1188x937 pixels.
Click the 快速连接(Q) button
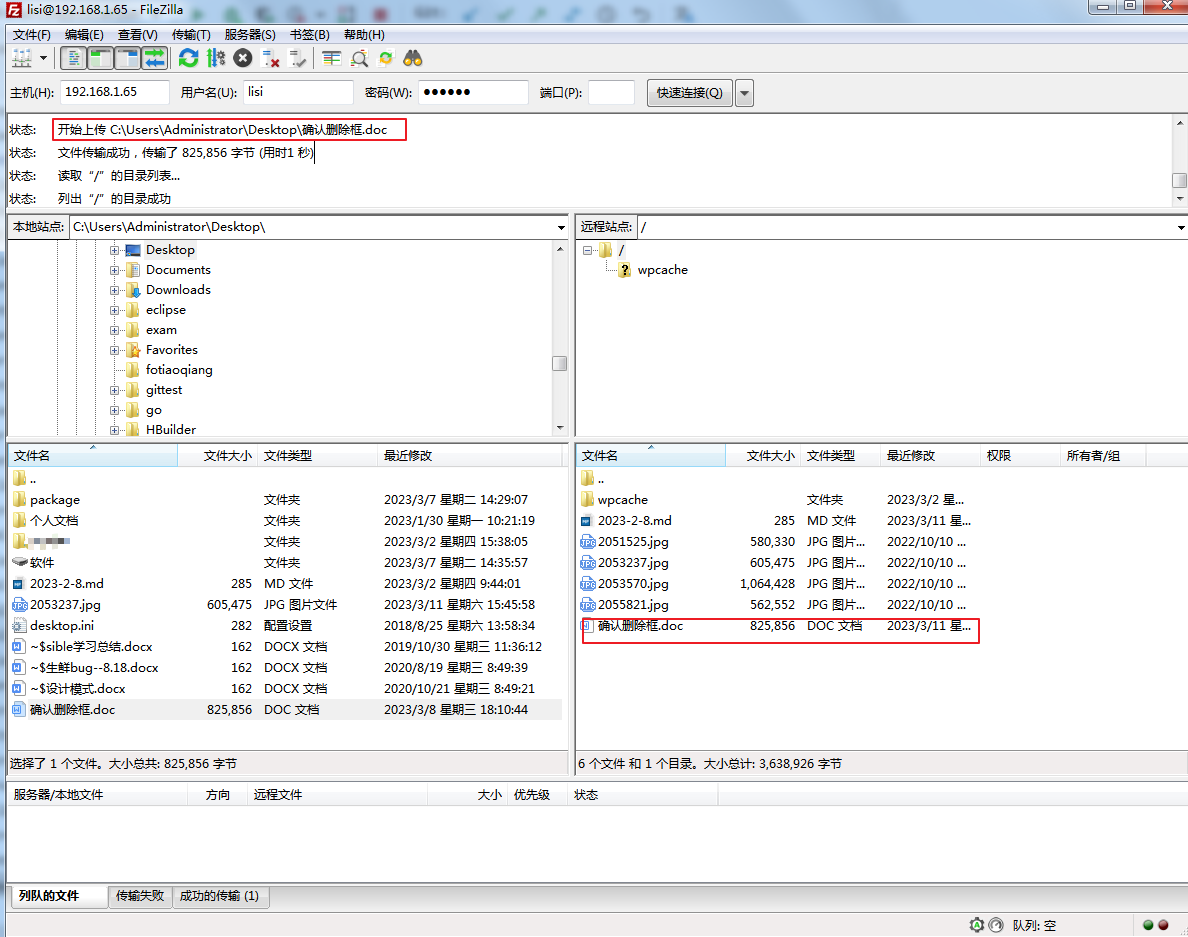(x=689, y=93)
